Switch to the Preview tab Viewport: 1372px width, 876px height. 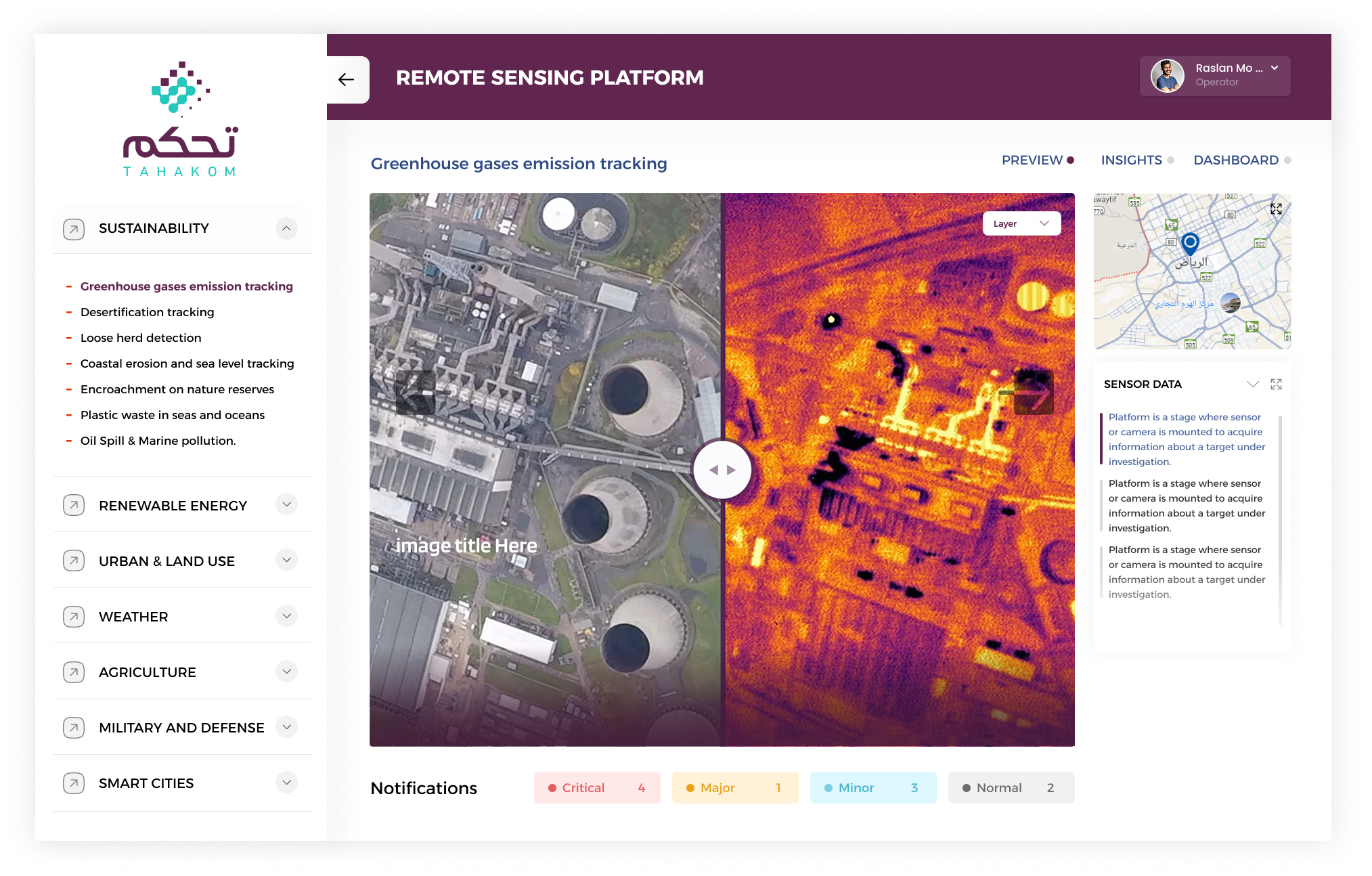tap(1038, 160)
